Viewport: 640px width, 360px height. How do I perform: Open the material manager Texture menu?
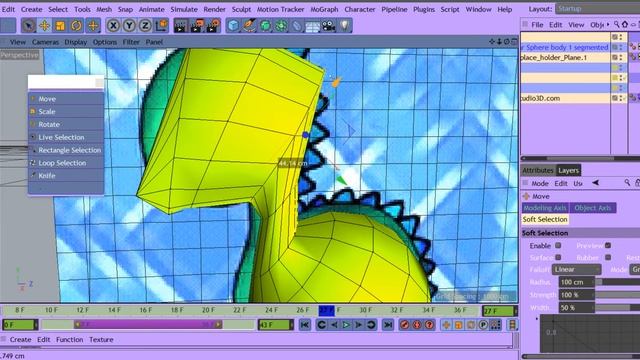(x=101, y=340)
